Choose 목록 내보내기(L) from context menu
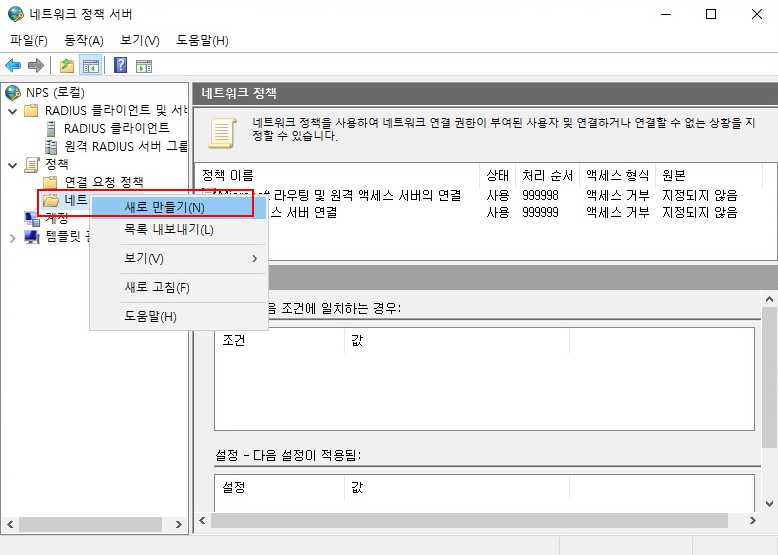 170,230
